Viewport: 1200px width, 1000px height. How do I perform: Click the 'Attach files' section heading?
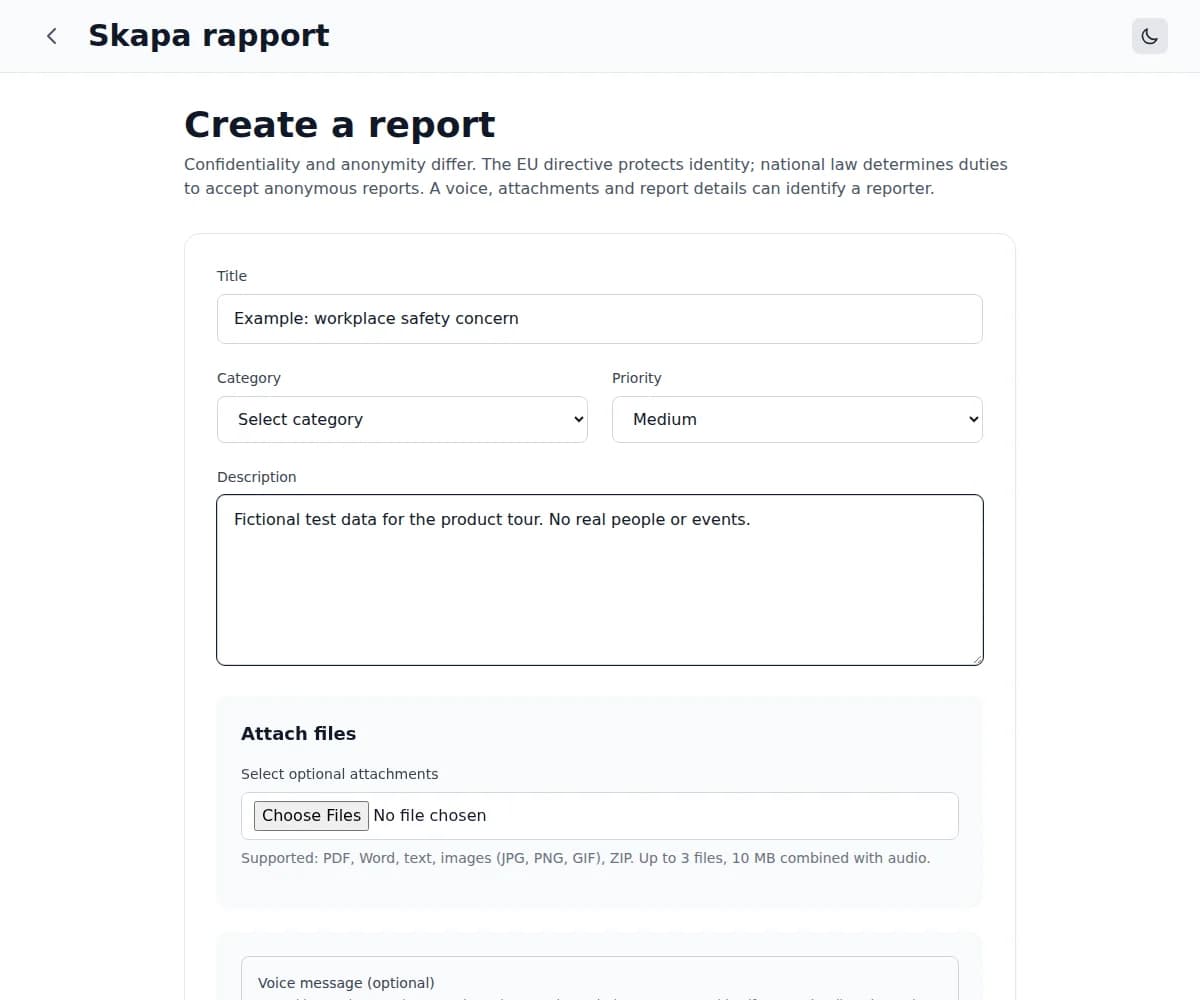[x=299, y=733]
